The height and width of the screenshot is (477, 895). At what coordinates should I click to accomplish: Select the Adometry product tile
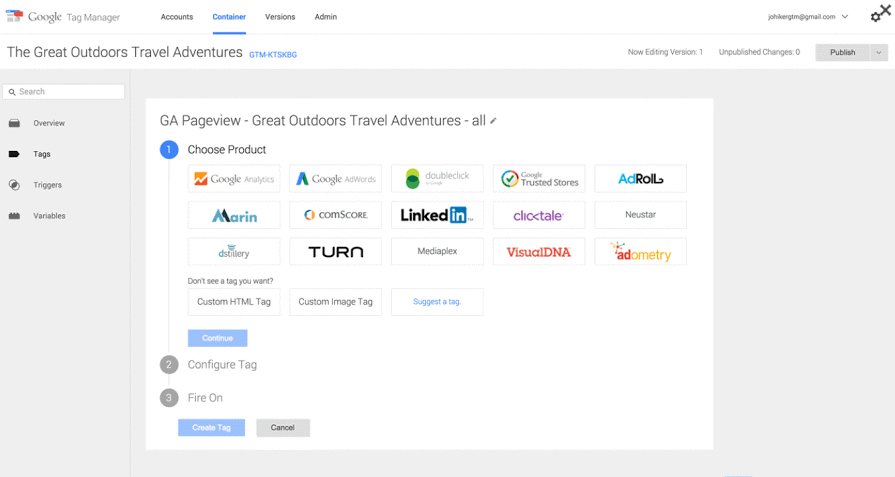point(640,252)
